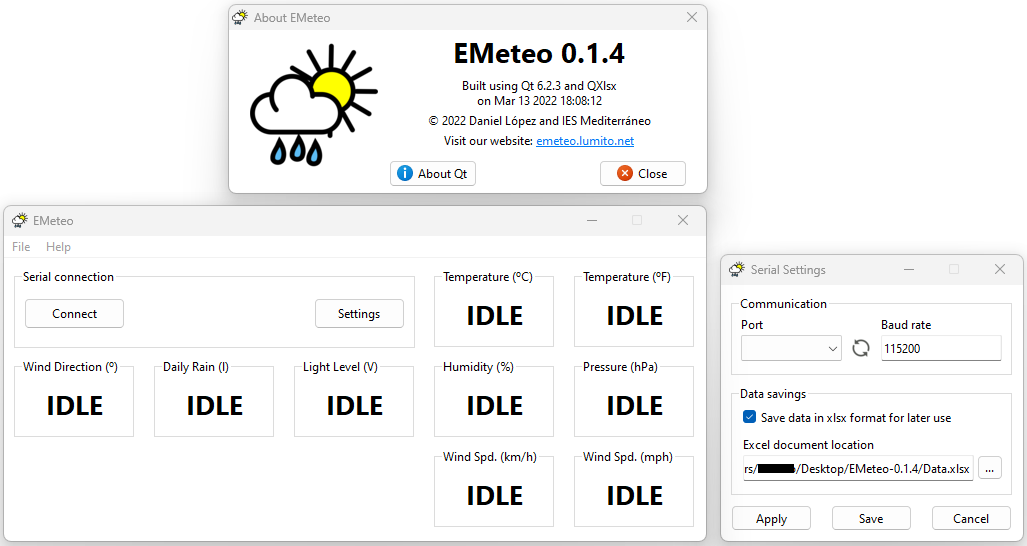Open Settings from the Serial connection group

[x=359, y=314]
